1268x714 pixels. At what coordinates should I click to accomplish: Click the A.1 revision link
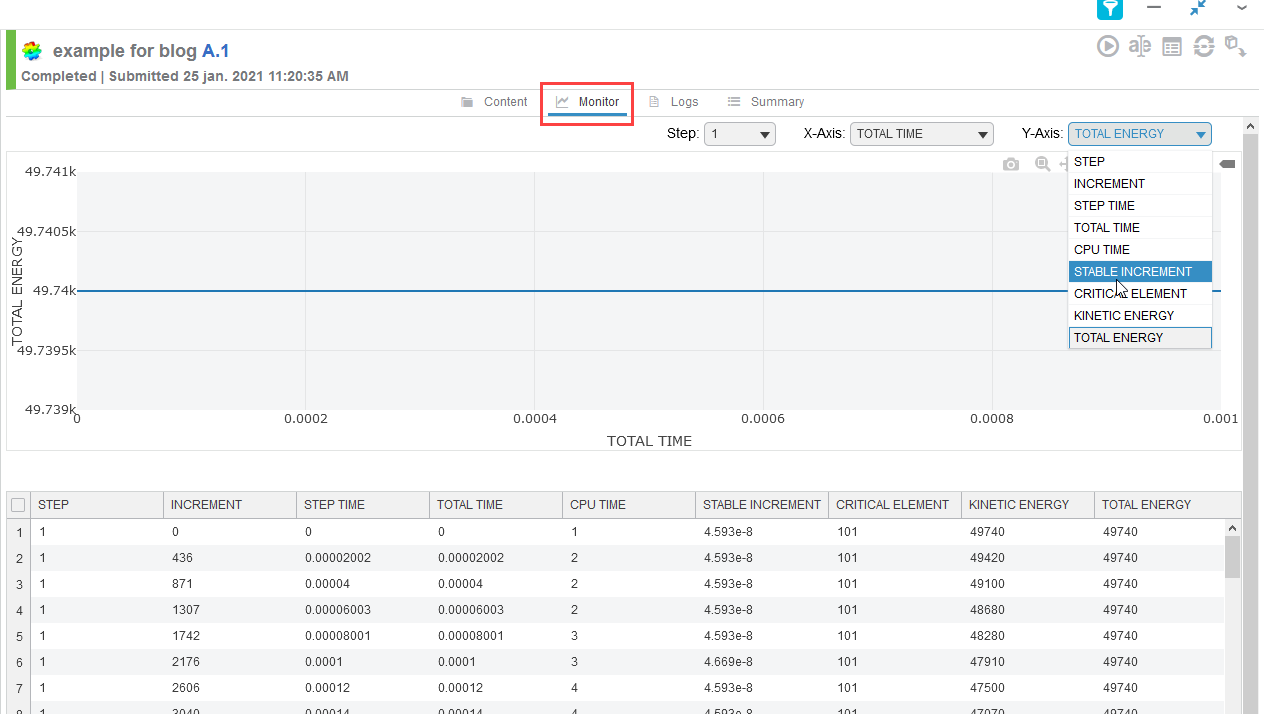pyautogui.click(x=216, y=51)
